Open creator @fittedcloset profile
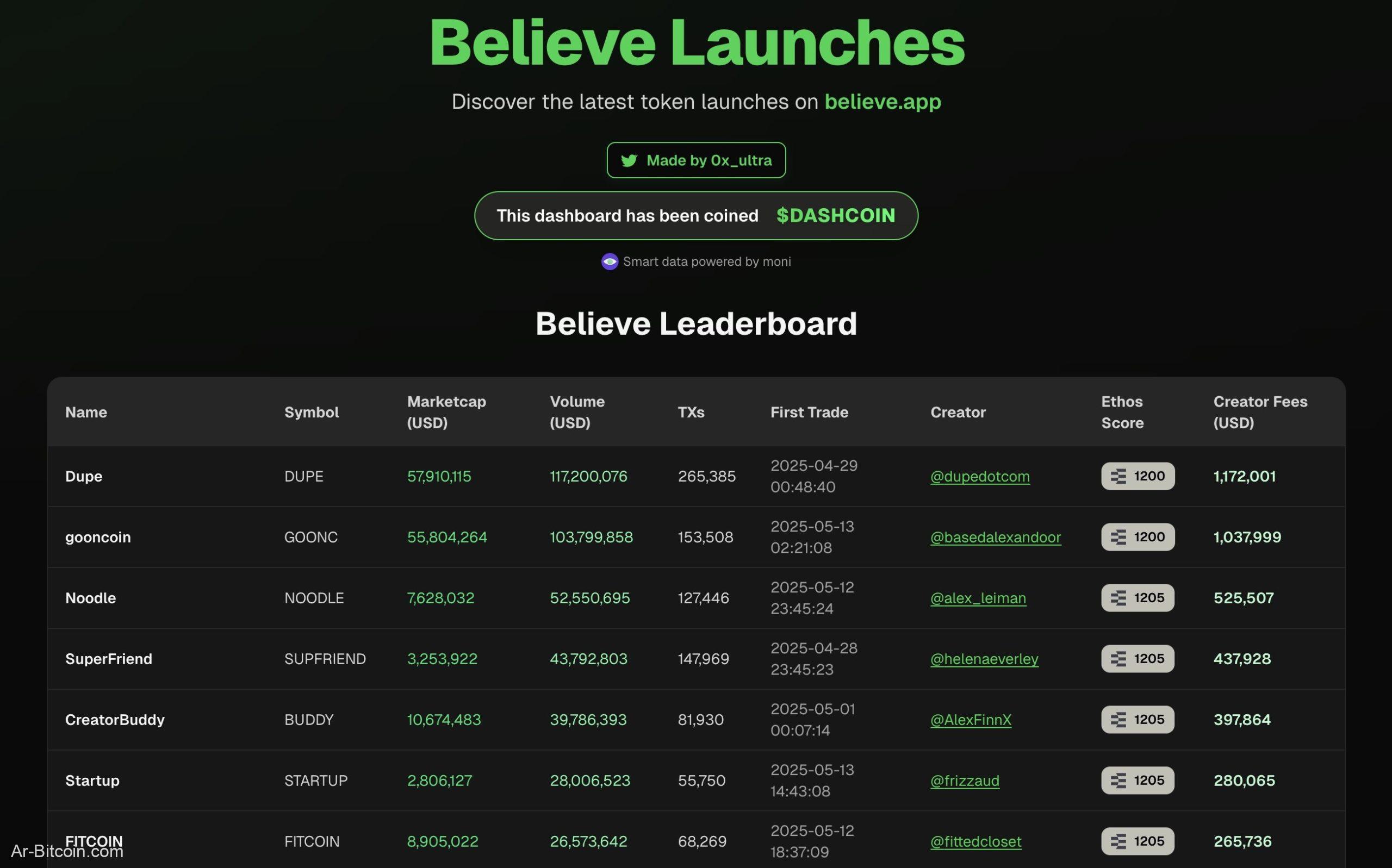1392x868 pixels. point(975,841)
